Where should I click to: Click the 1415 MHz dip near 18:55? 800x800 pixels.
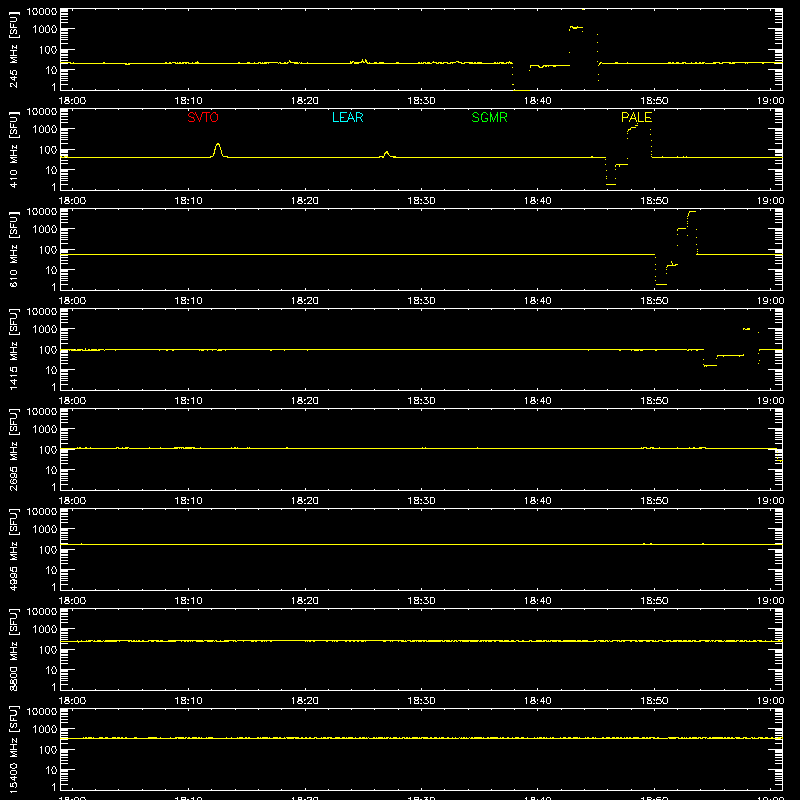(710, 365)
